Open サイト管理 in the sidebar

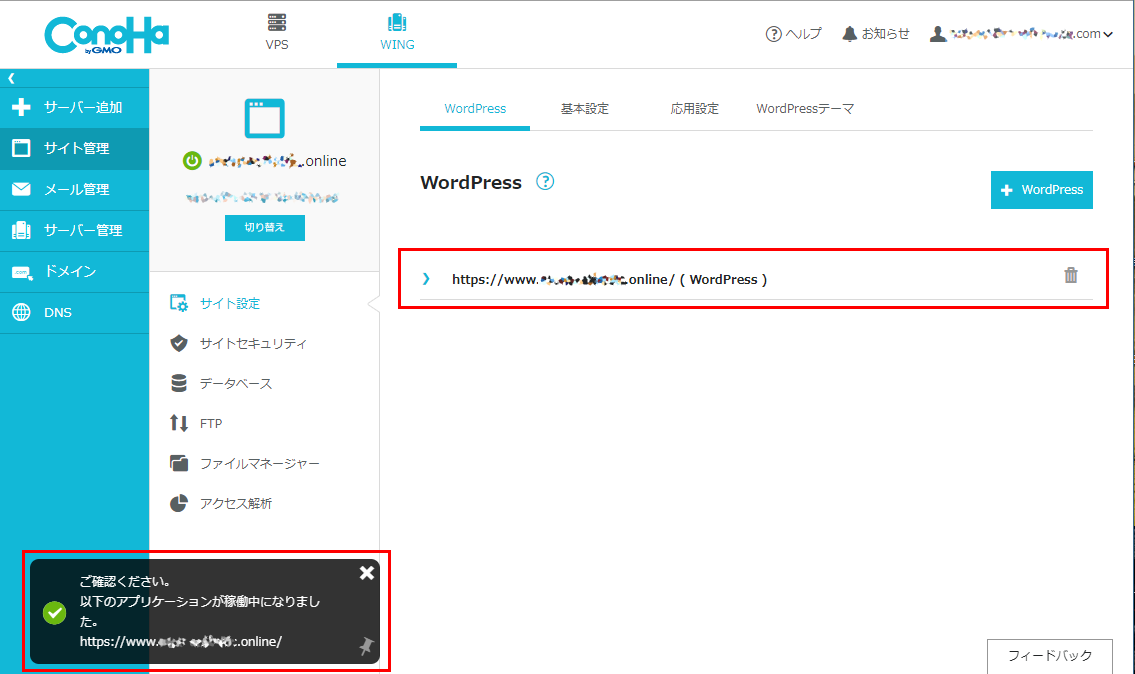[75, 148]
